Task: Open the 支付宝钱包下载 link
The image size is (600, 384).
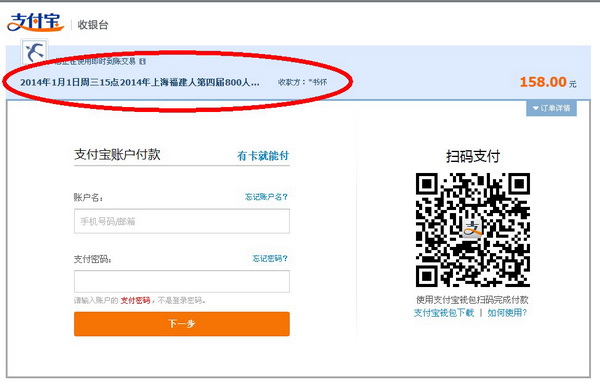Action: (444, 313)
